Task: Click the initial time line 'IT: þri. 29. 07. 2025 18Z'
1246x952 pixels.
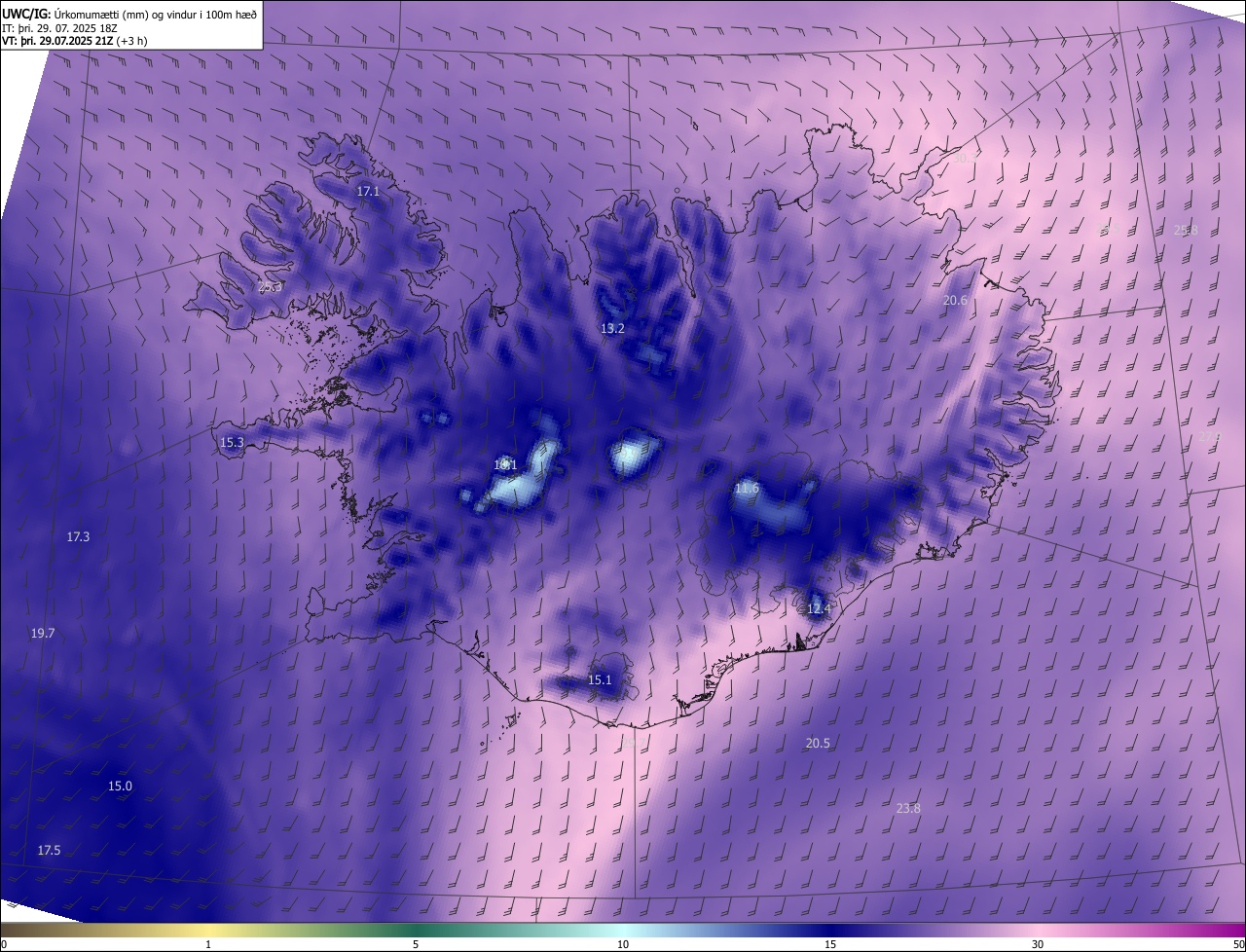Action: coord(60,28)
